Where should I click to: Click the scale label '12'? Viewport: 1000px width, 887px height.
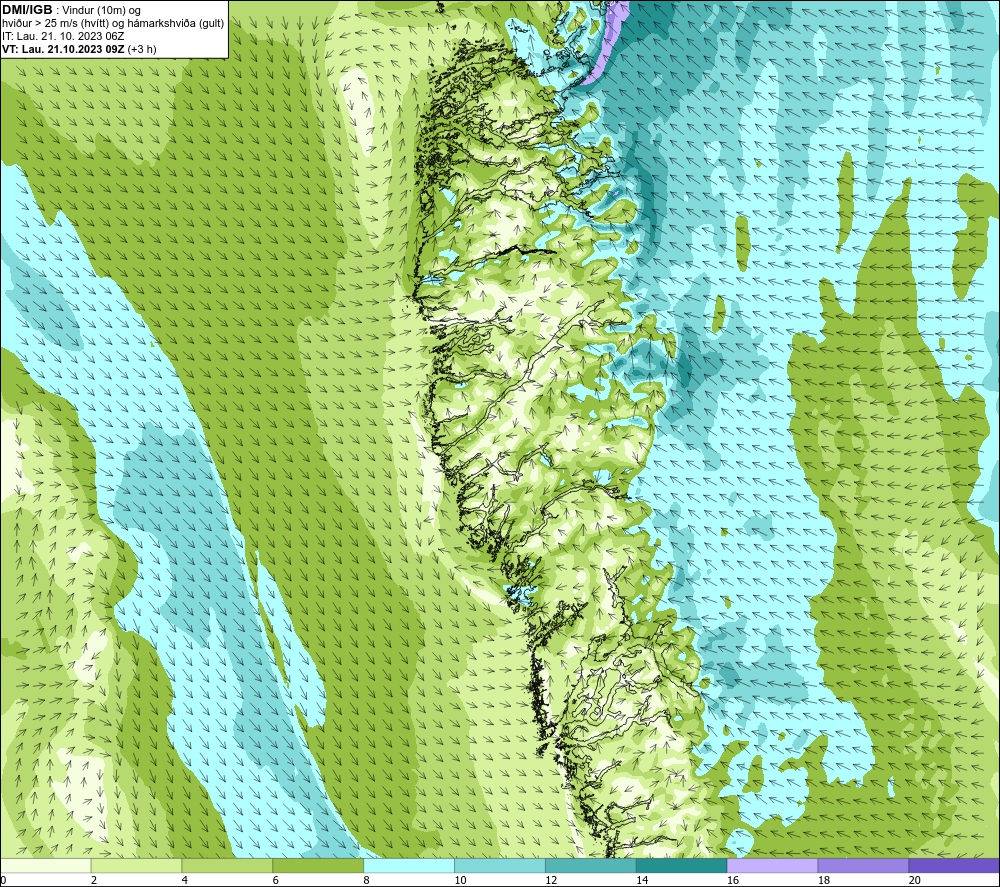[x=551, y=880]
